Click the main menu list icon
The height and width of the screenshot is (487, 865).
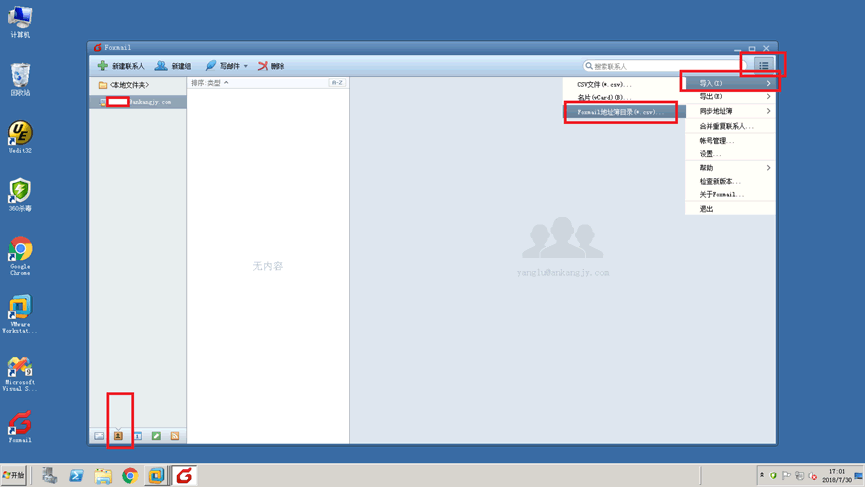click(763, 66)
